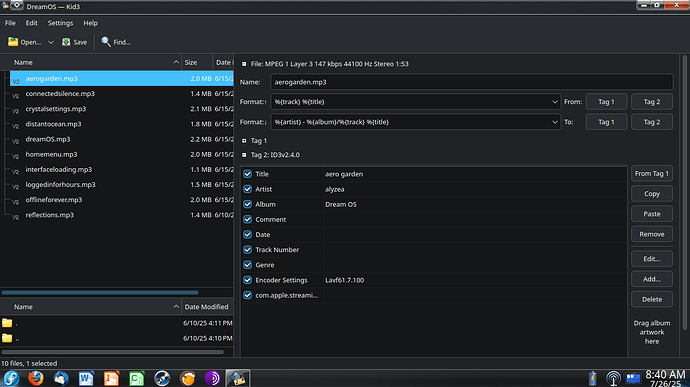The image size is (690, 387).
Task: Click the Delete button
Action: click(x=652, y=299)
